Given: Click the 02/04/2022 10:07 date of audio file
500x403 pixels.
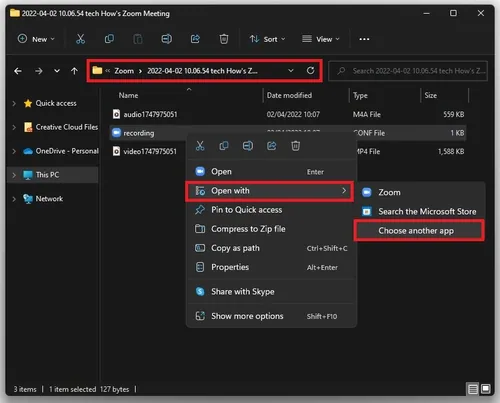Looking at the screenshot, I should 293,115.
